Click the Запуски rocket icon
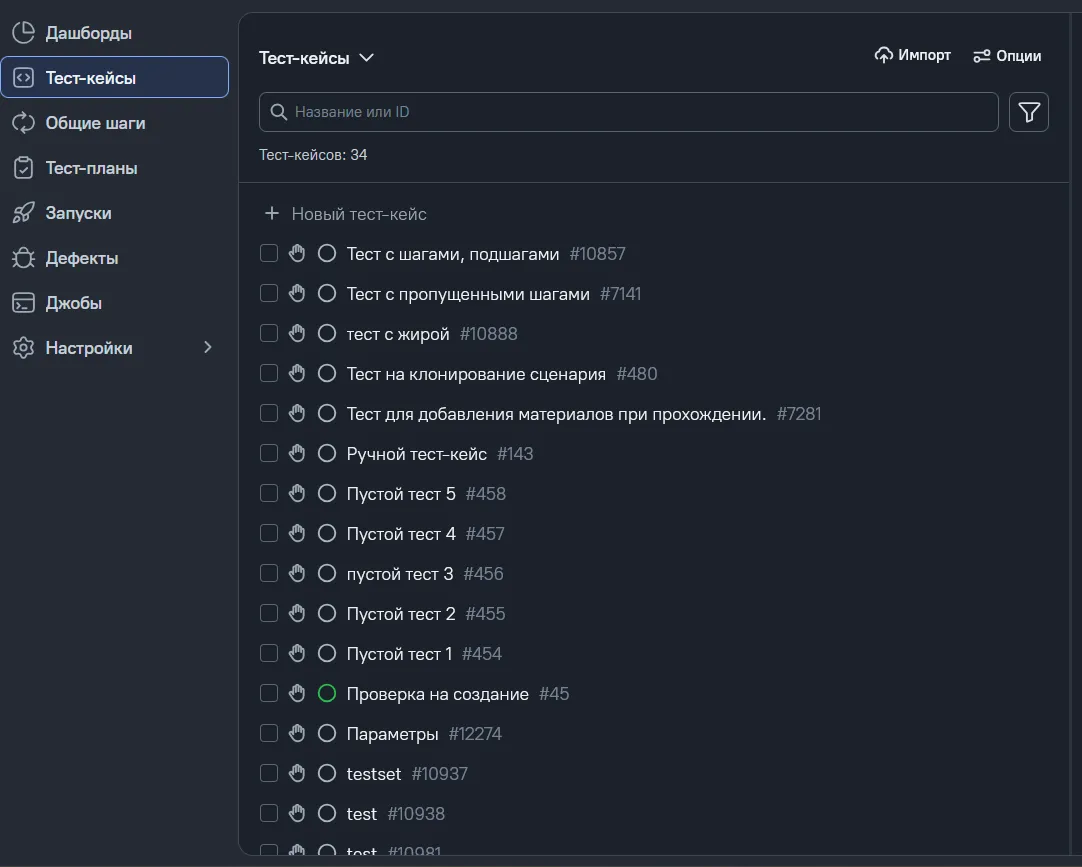Image resolution: width=1082 pixels, height=867 pixels. [23, 213]
